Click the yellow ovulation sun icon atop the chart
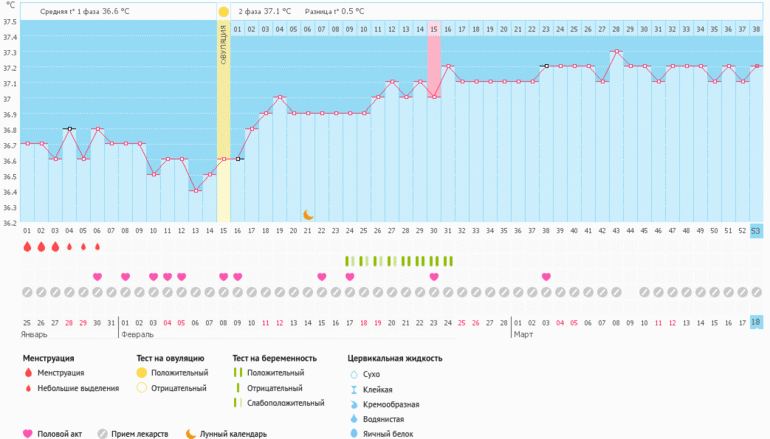Image resolution: width=770 pixels, height=439 pixels. click(x=223, y=11)
